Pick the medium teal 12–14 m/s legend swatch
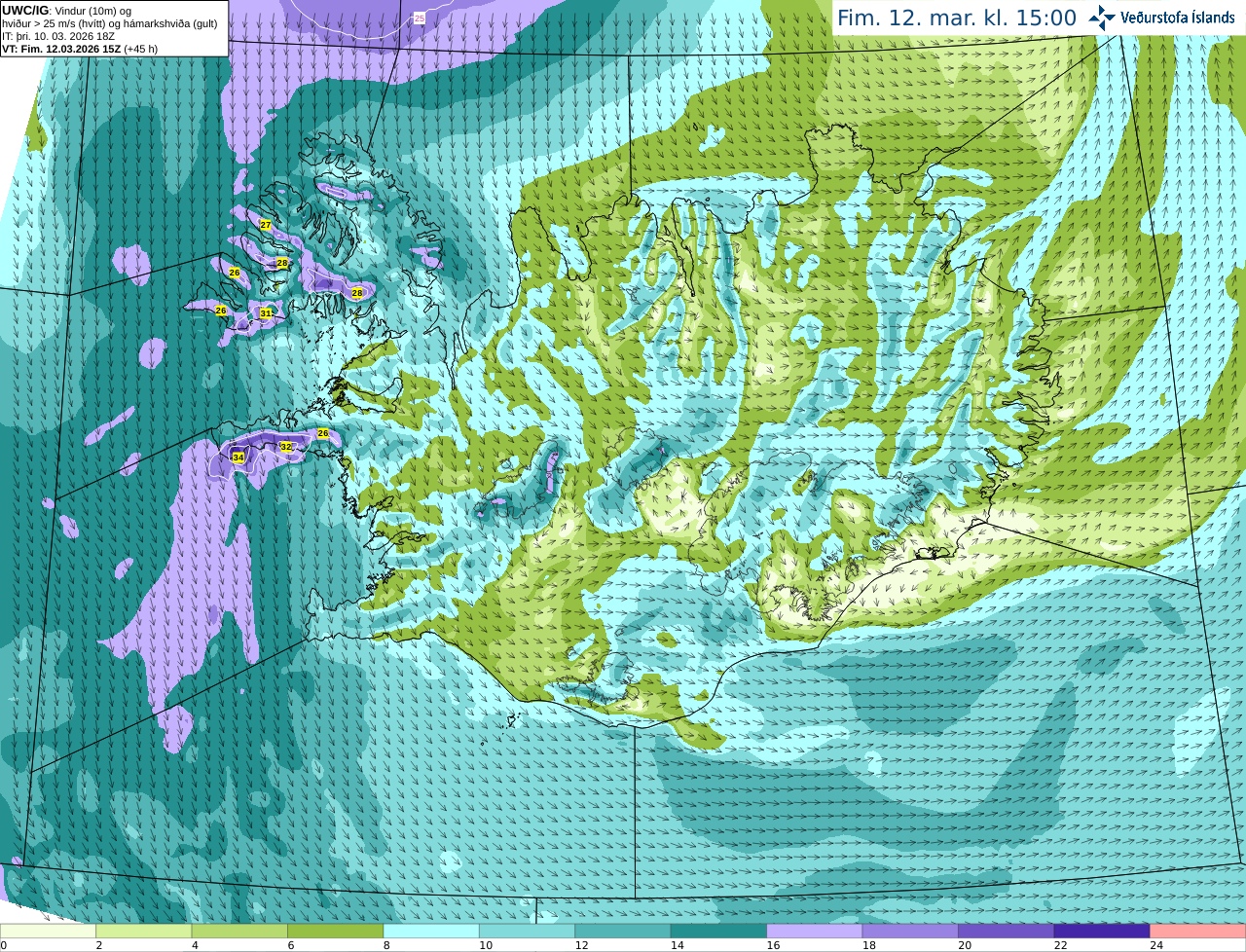 623,931
